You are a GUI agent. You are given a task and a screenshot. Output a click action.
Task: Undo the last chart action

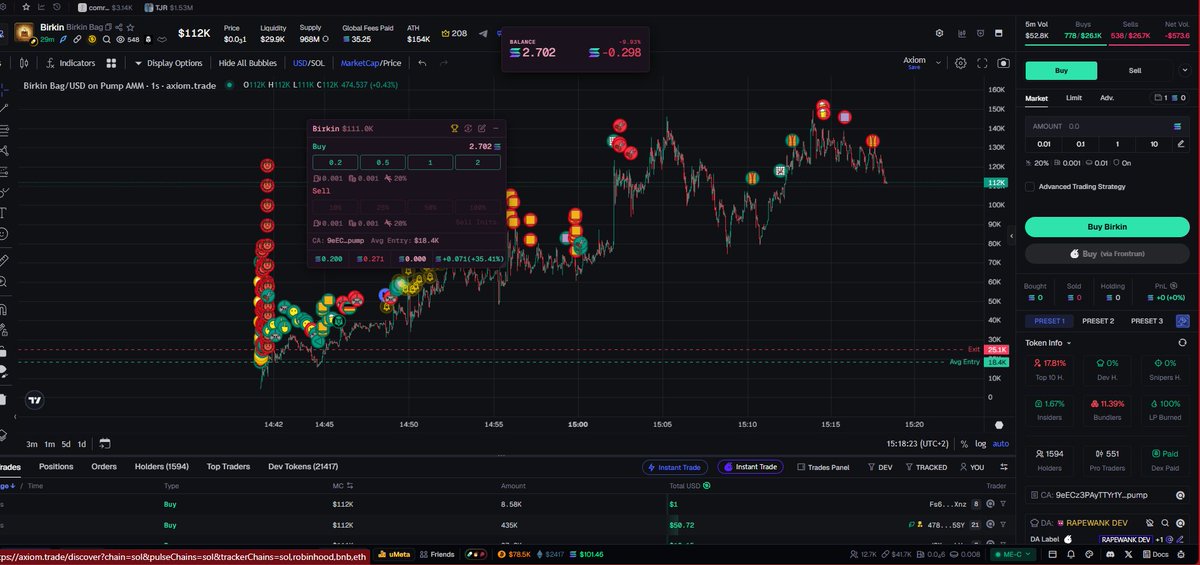423,63
